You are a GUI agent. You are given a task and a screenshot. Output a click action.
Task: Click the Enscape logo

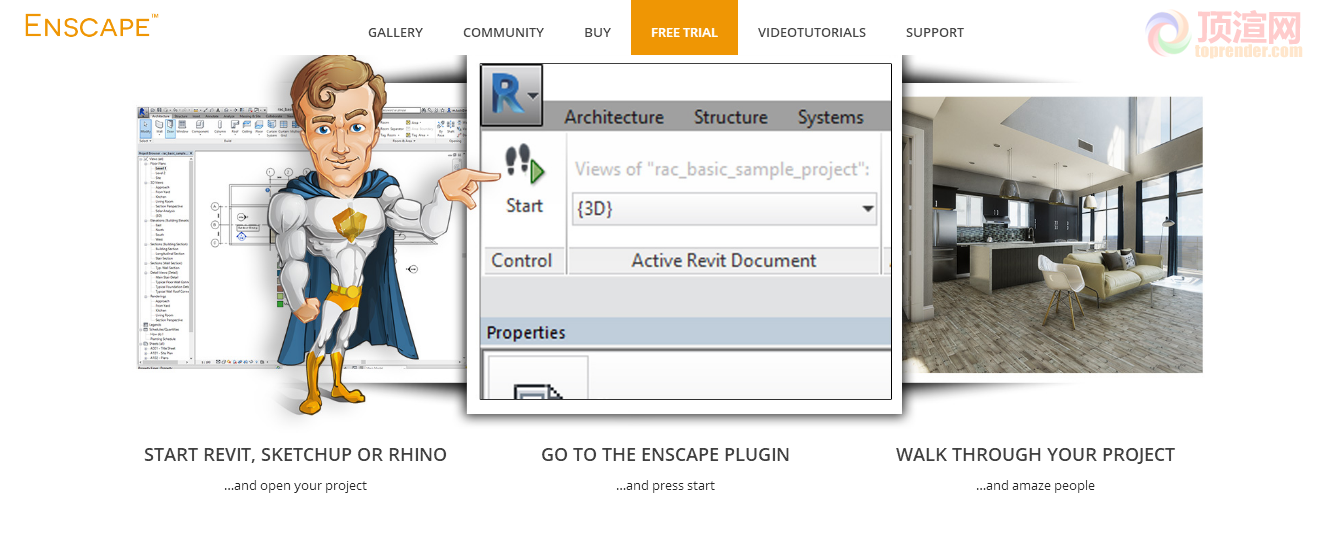click(91, 25)
